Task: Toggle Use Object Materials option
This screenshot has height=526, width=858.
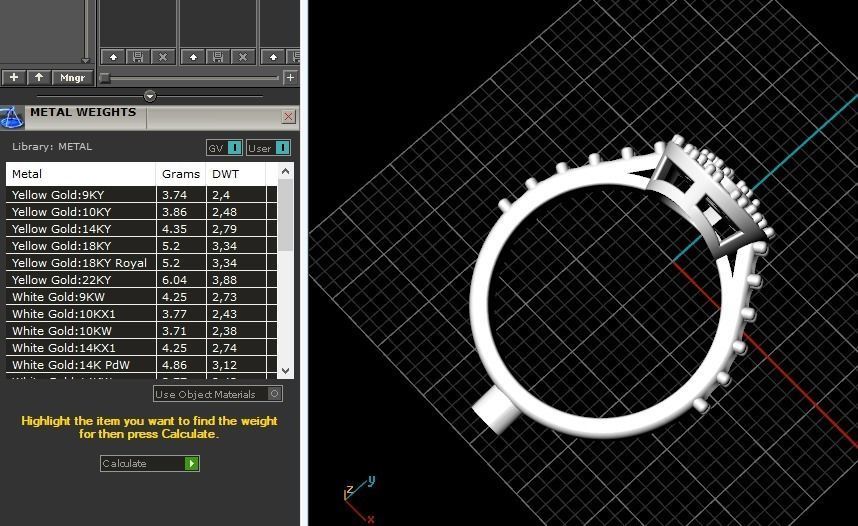Action: [x=218, y=394]
